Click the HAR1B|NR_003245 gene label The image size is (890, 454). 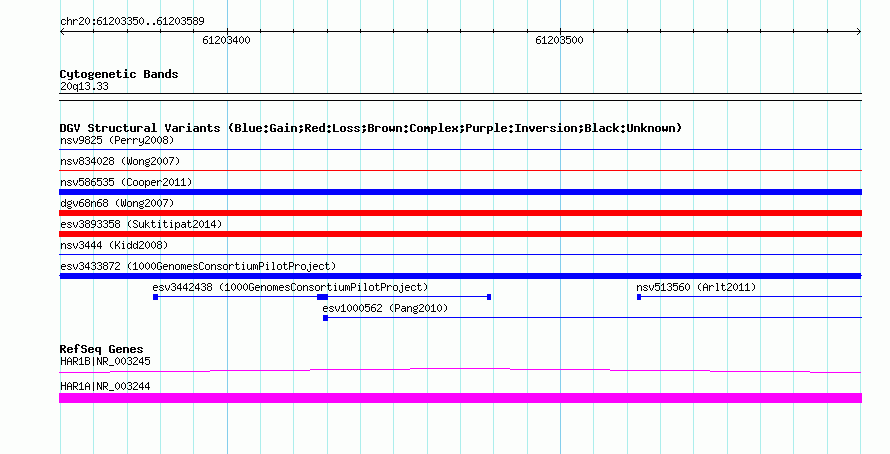pos(105,361)
